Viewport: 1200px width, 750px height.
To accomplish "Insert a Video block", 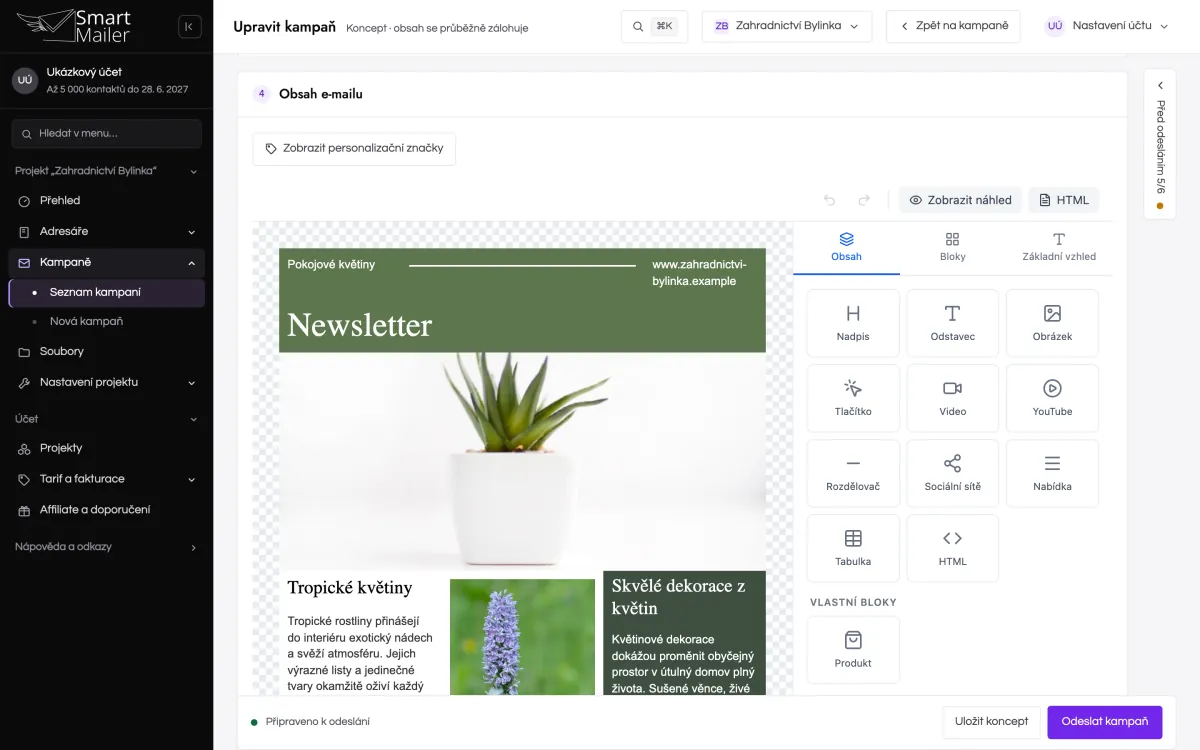I will 952,398.
